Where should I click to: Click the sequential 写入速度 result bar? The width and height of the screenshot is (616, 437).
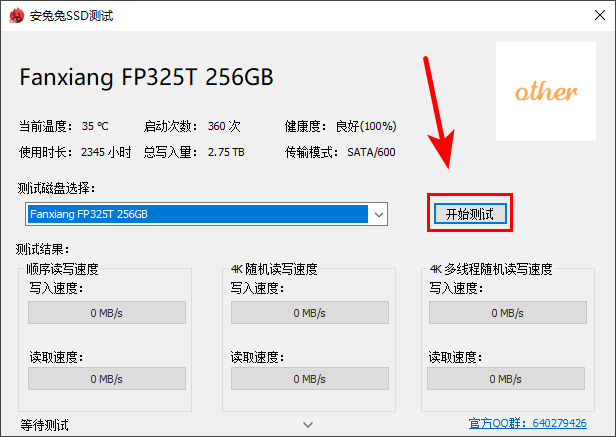pyautogui.click(x=106, y=313)
